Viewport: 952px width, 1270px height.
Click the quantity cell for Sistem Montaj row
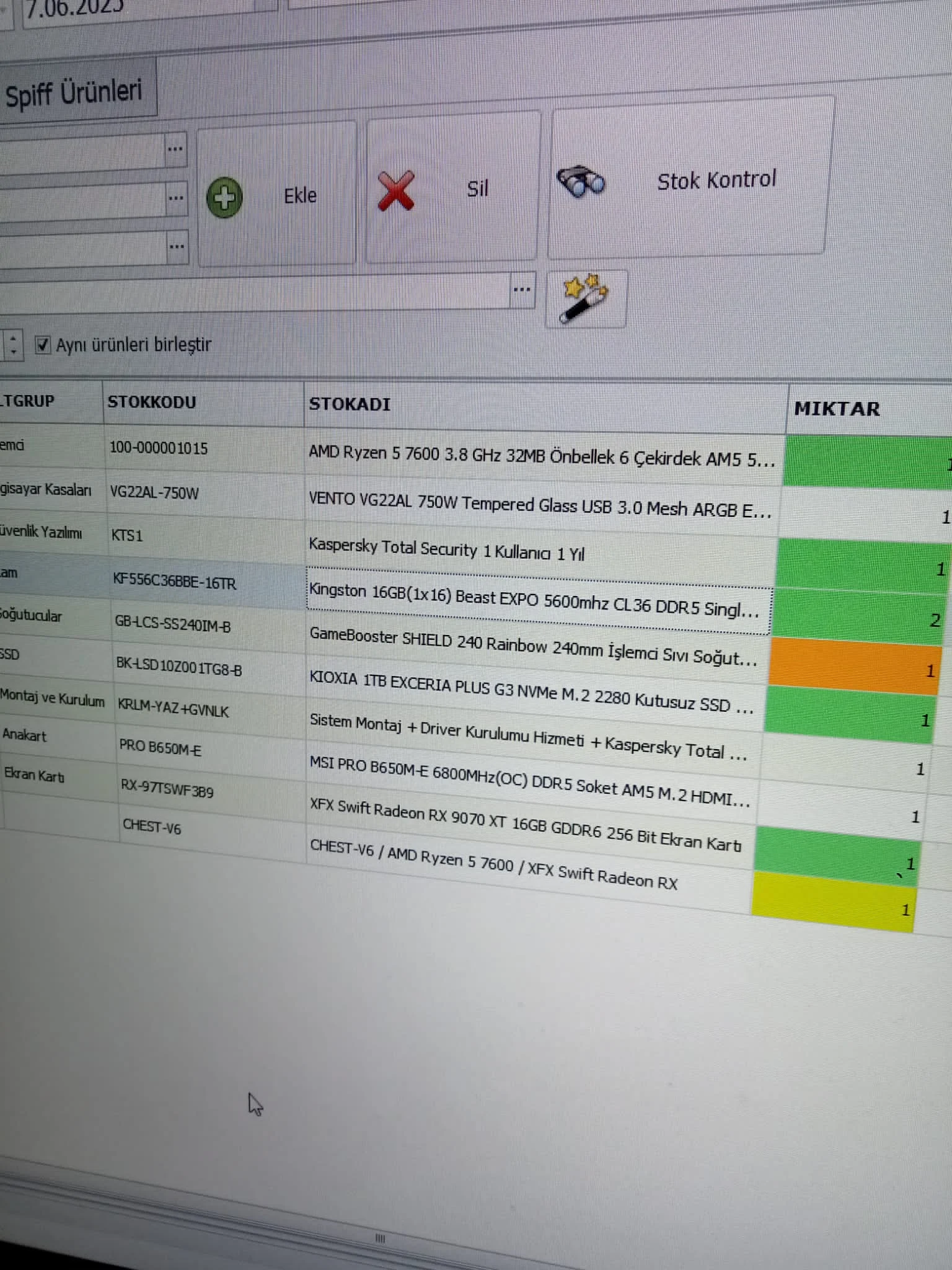pyautogui.click(x=846, y=763)
